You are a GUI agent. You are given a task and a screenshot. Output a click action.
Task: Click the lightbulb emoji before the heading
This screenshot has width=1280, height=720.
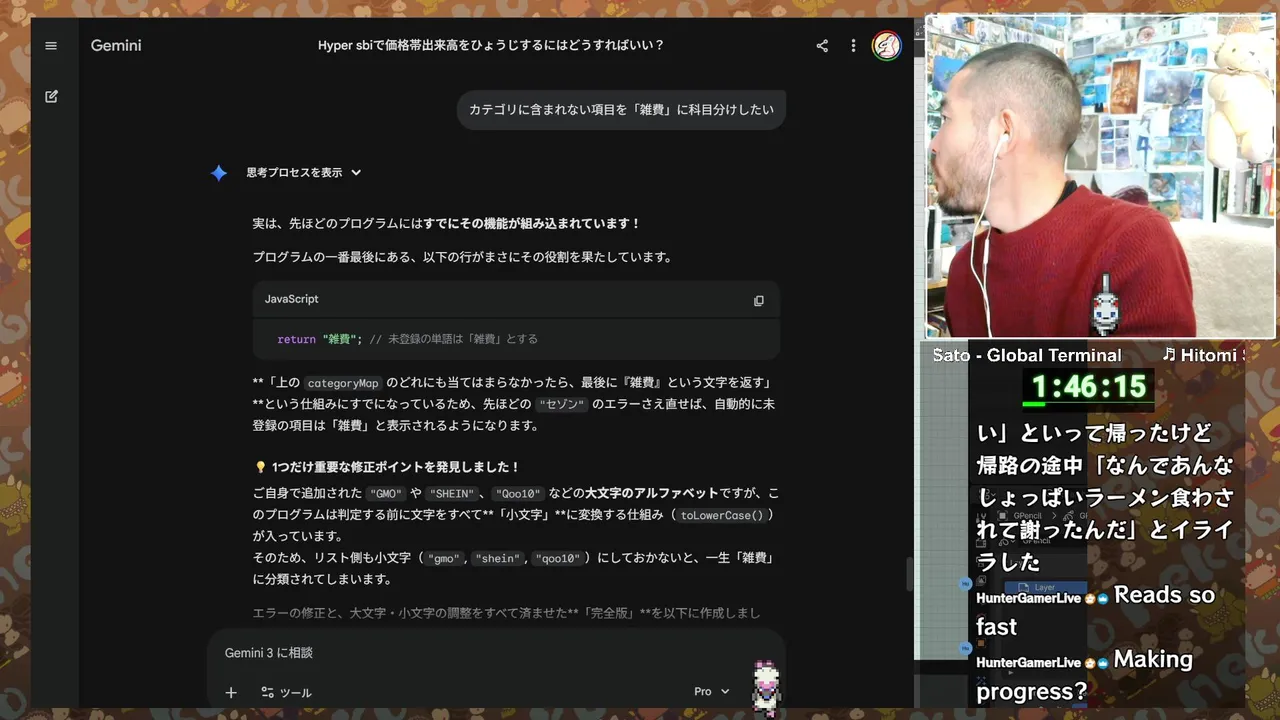[260, 467]
